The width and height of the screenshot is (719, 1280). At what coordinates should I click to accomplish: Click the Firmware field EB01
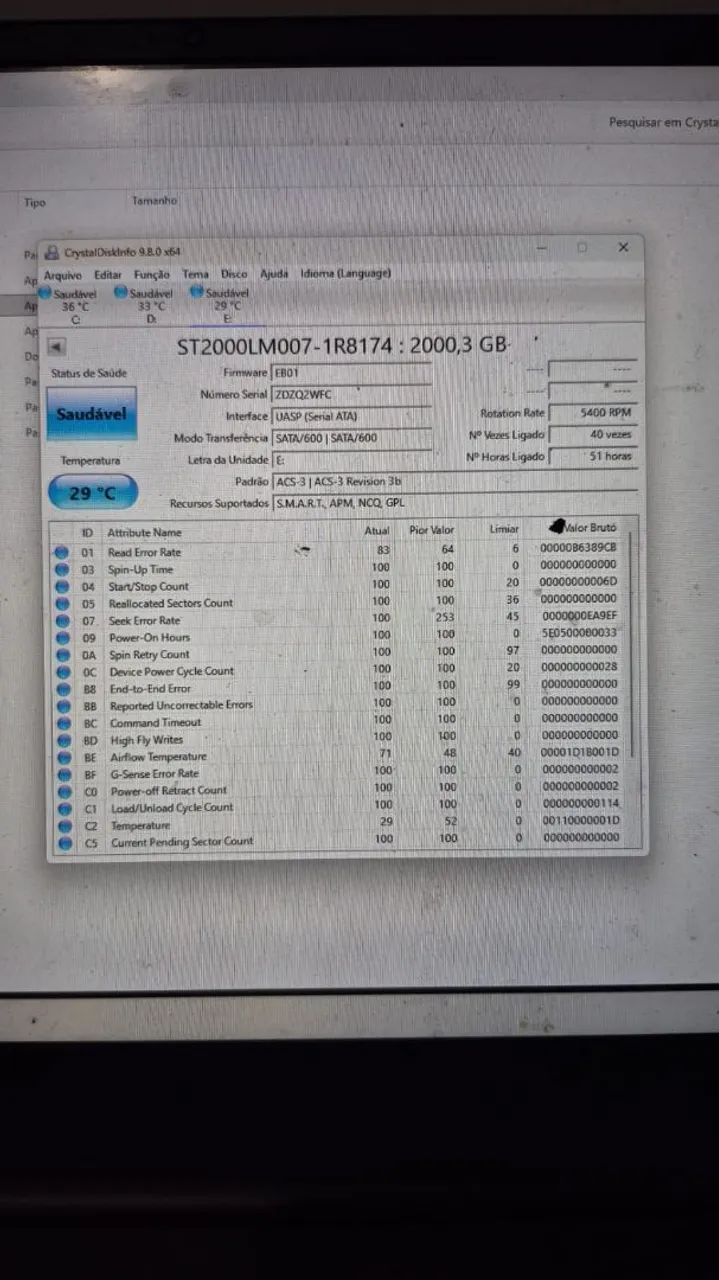tap(352, 373)
